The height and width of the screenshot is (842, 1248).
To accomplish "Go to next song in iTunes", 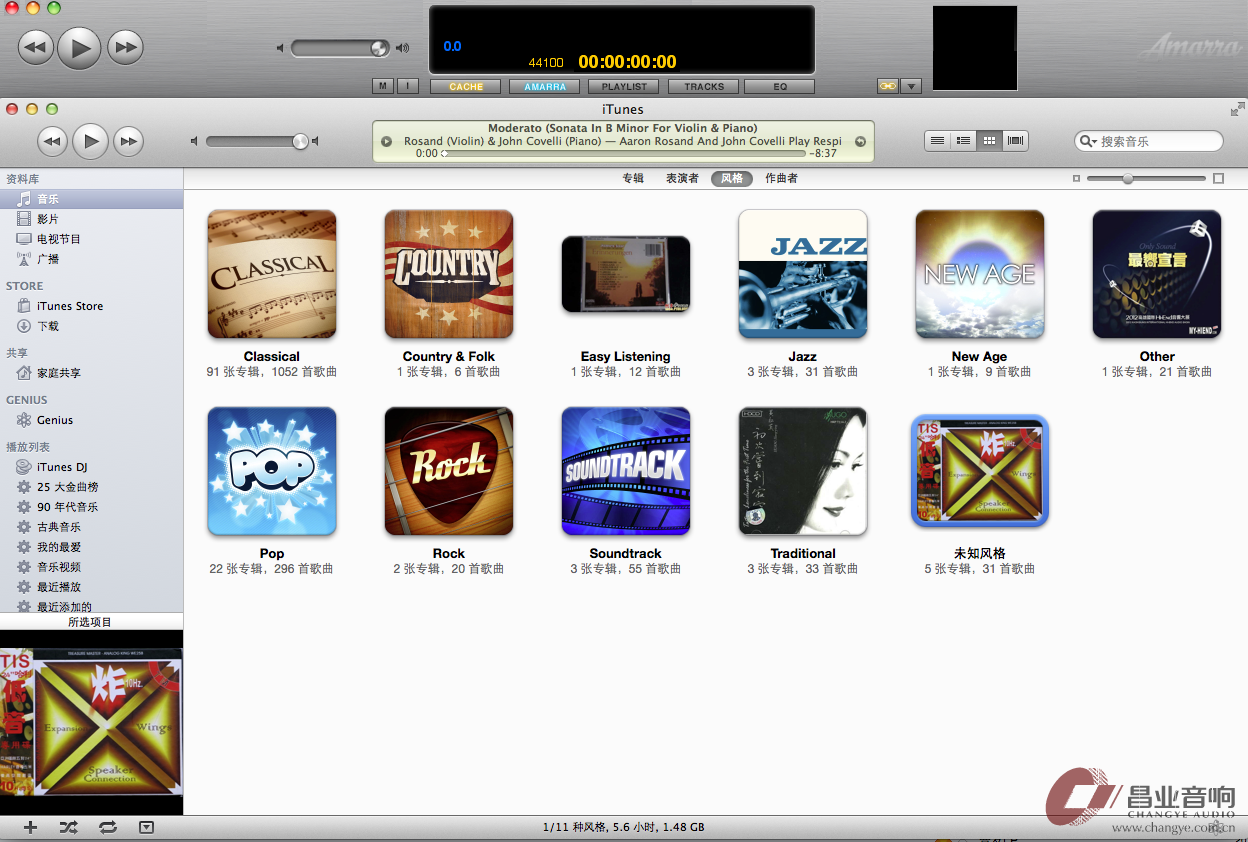I will (x=128, y=141).
